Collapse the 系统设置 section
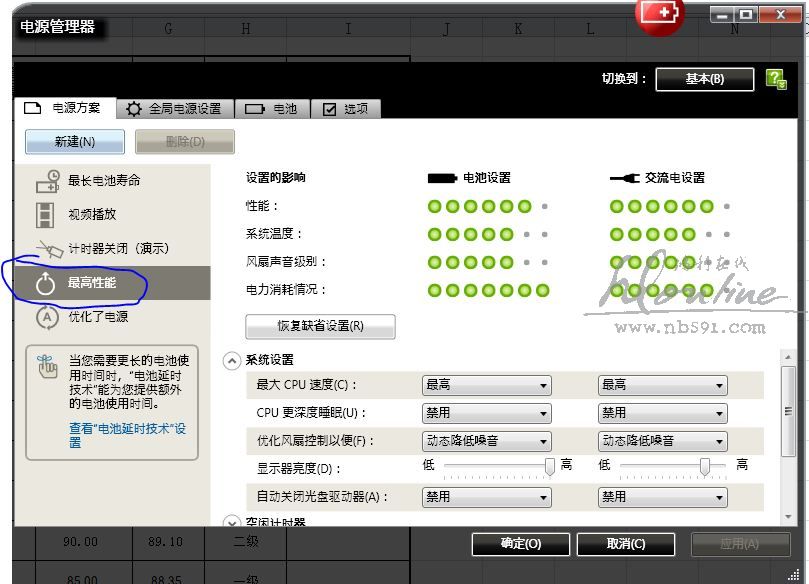This screenshot has height=584, width=809. coord(232,360)
